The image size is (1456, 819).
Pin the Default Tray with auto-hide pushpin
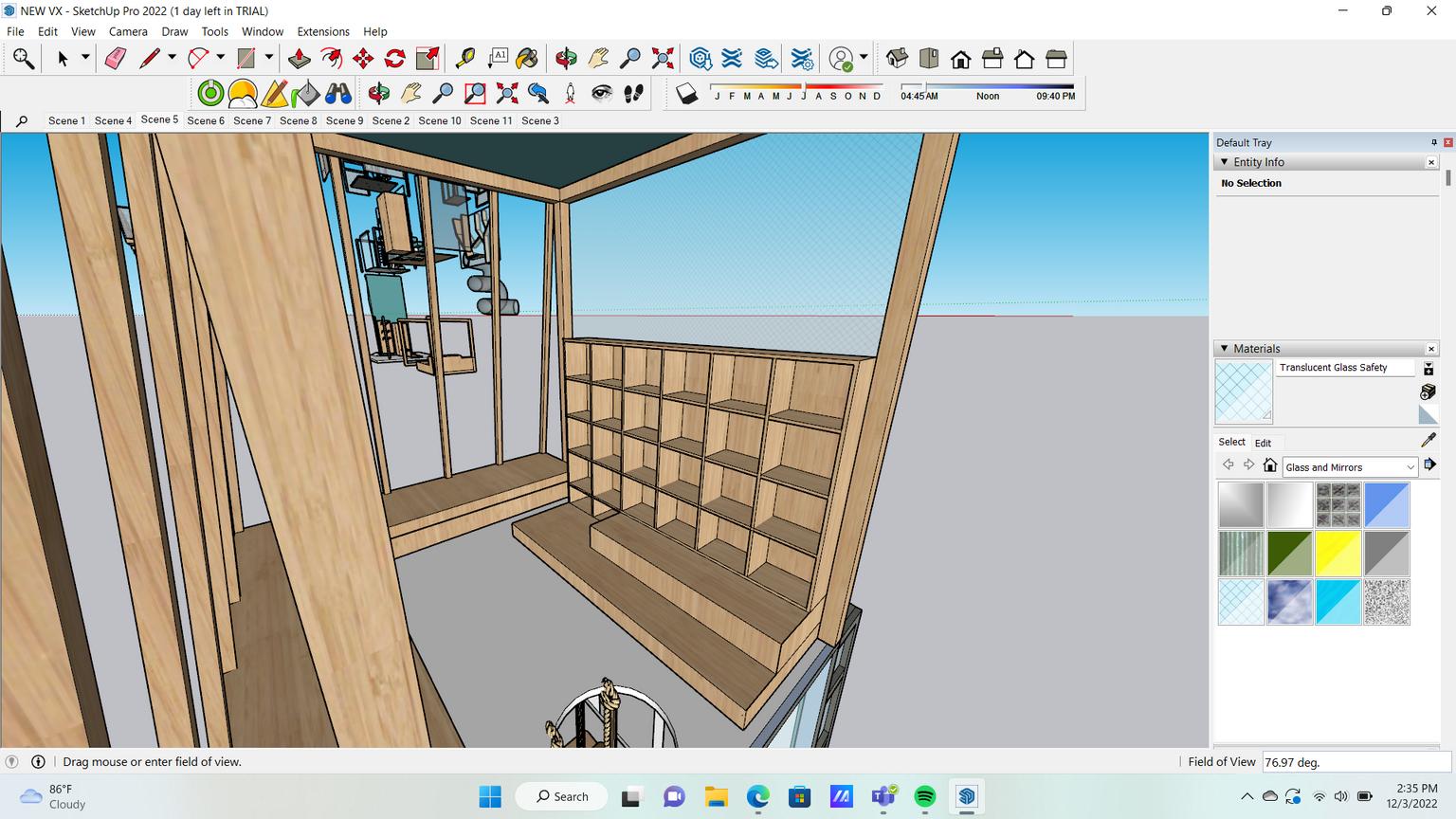point(1433,142)
